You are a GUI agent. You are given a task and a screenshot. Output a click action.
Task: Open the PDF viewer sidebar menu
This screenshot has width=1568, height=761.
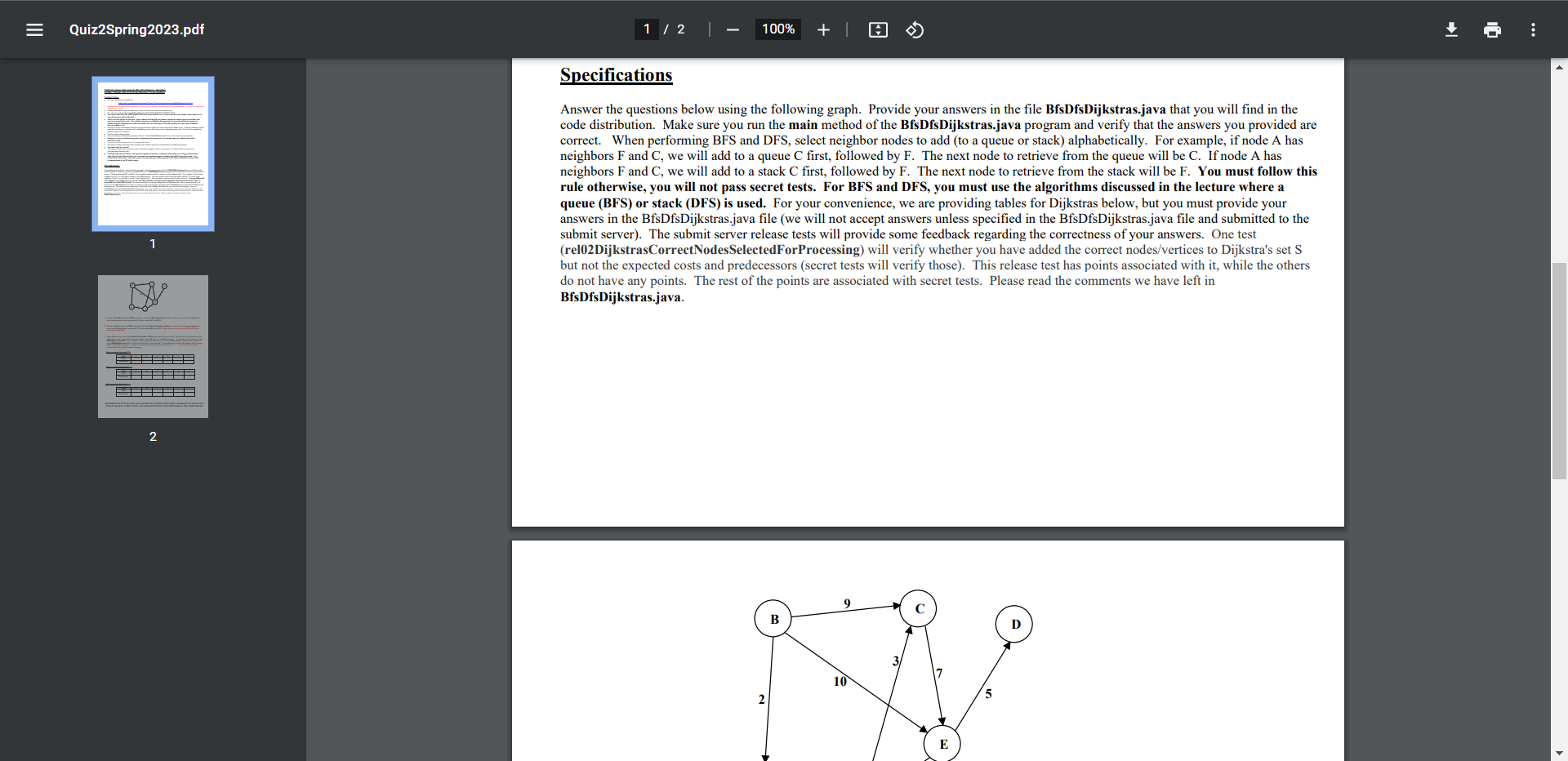coord(35,29)
